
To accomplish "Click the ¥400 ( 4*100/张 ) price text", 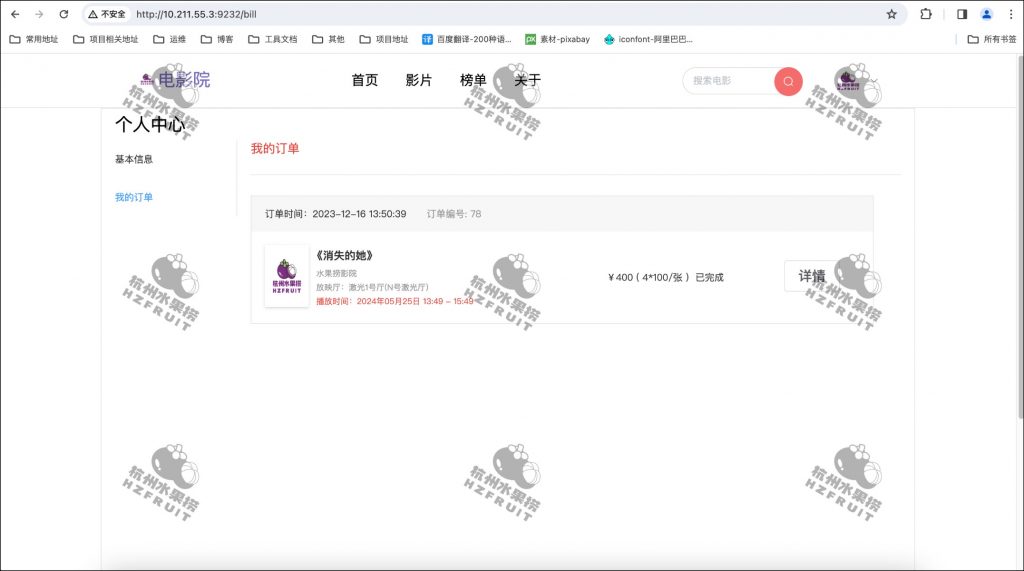I will tap(648, 278).
